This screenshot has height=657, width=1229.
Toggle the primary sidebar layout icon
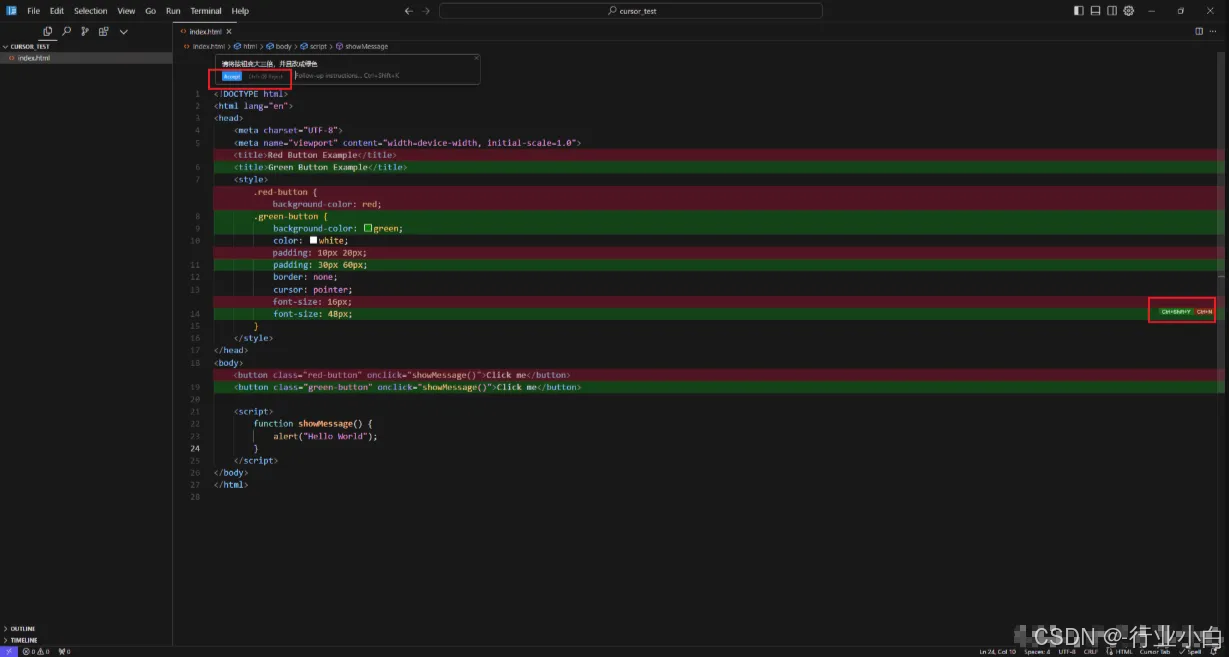point(1079,11)
